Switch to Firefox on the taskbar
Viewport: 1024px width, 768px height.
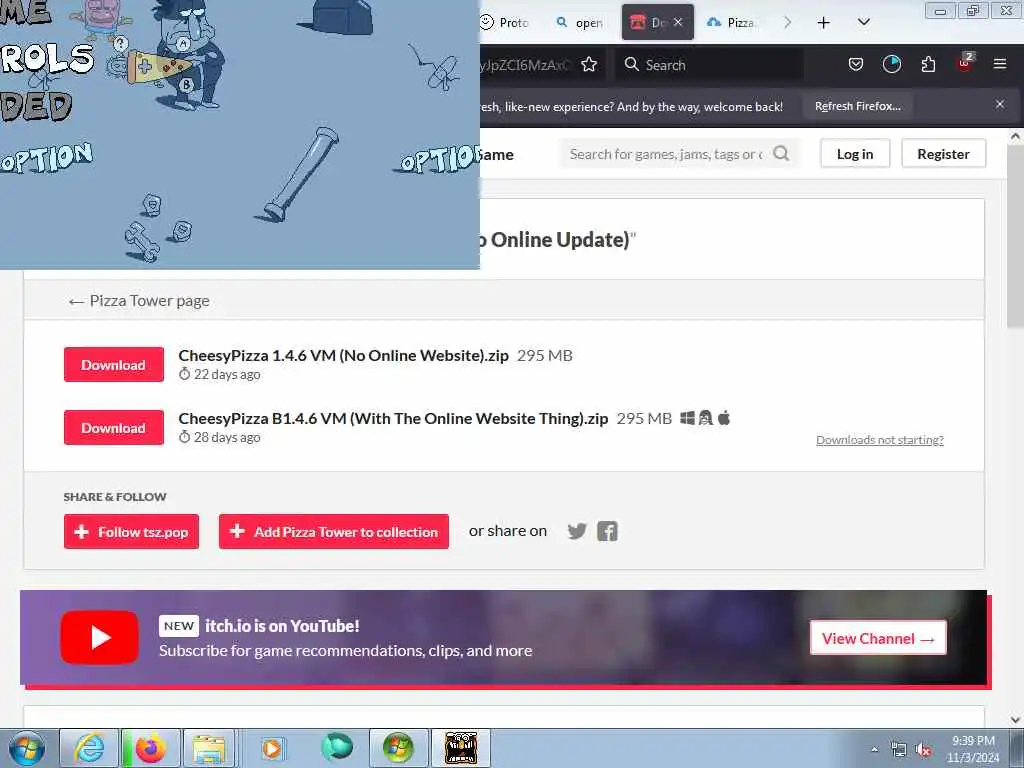pyautogui.click(x=150, y=748)
